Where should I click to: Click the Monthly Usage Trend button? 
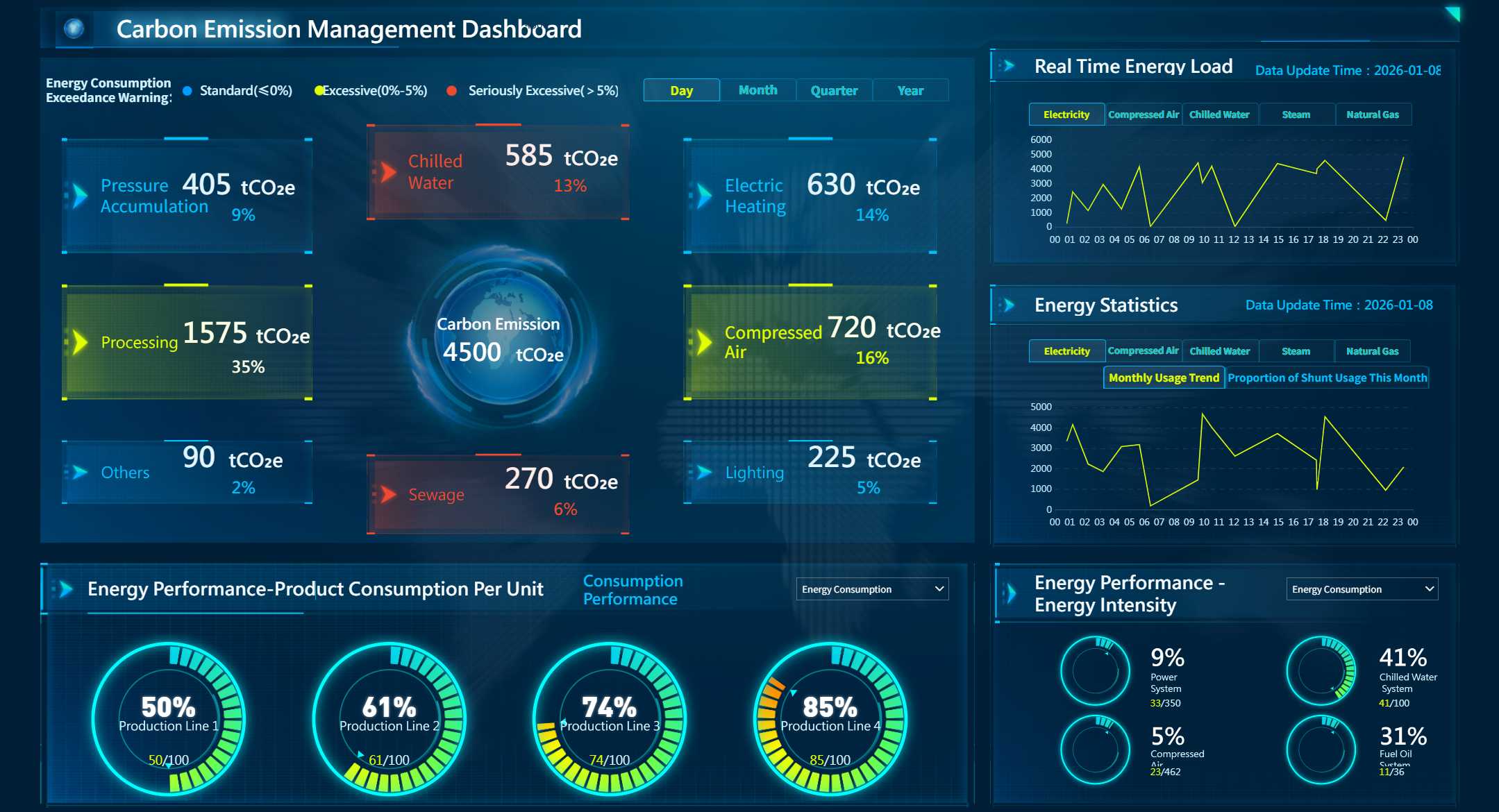point(1164,378)
